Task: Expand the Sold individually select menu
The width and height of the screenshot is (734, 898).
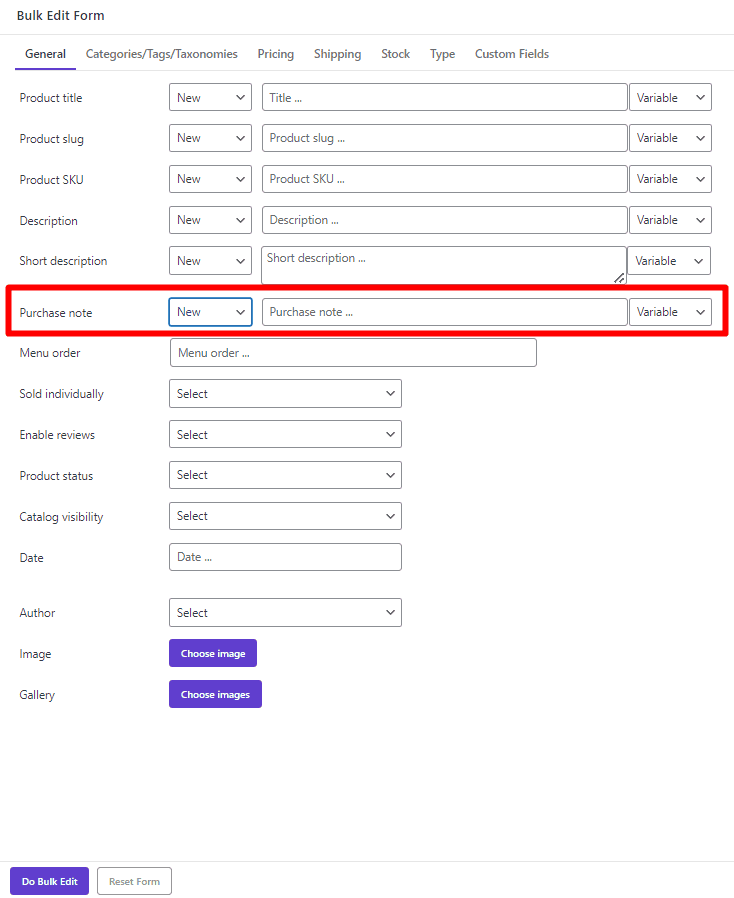Action: pyautogui.click(x=285, y=393)
